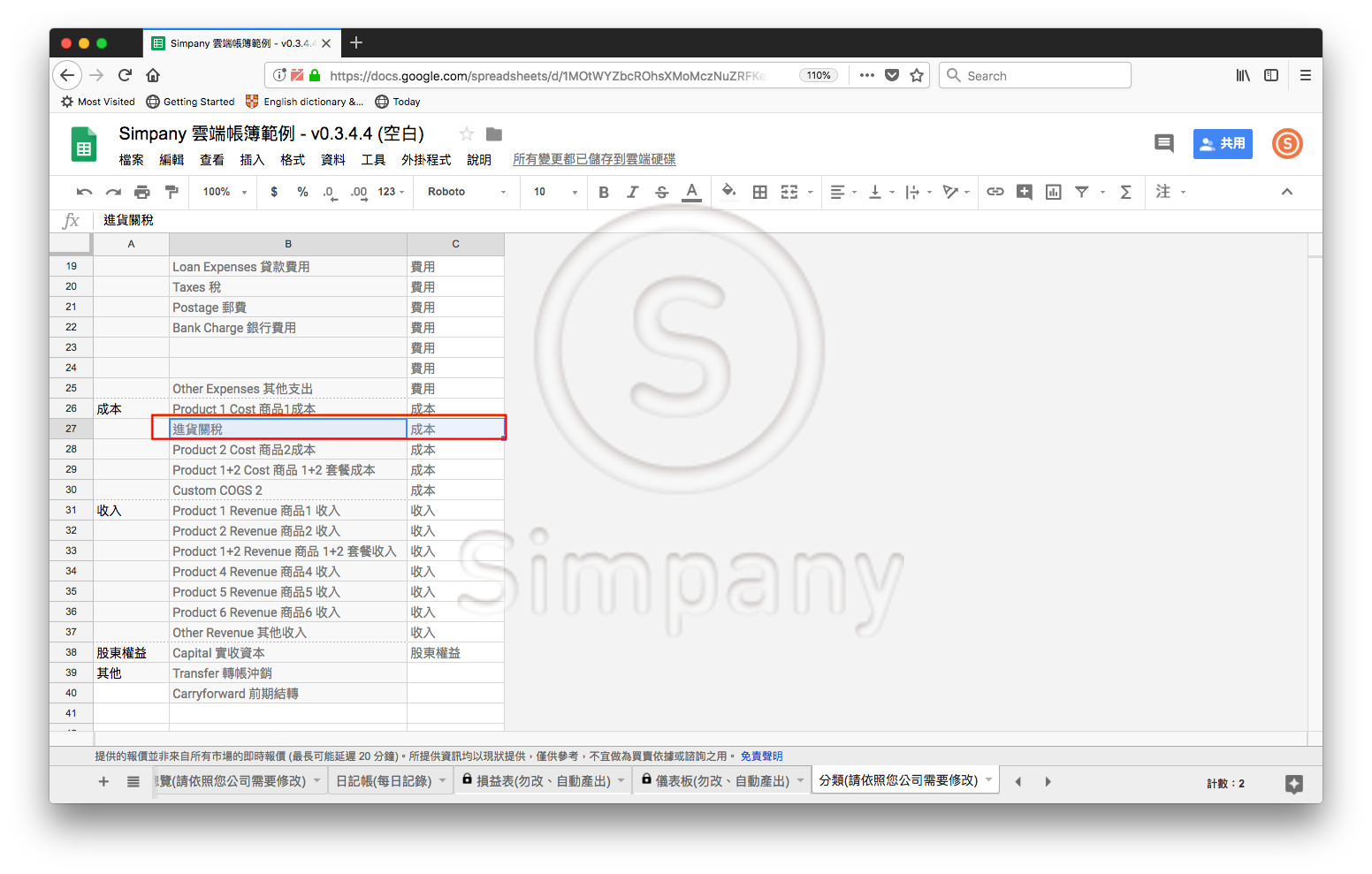This screenshot has height=874, width=1372.
Task: Toggle strikethrough formatting
Action: pos(662,192)
